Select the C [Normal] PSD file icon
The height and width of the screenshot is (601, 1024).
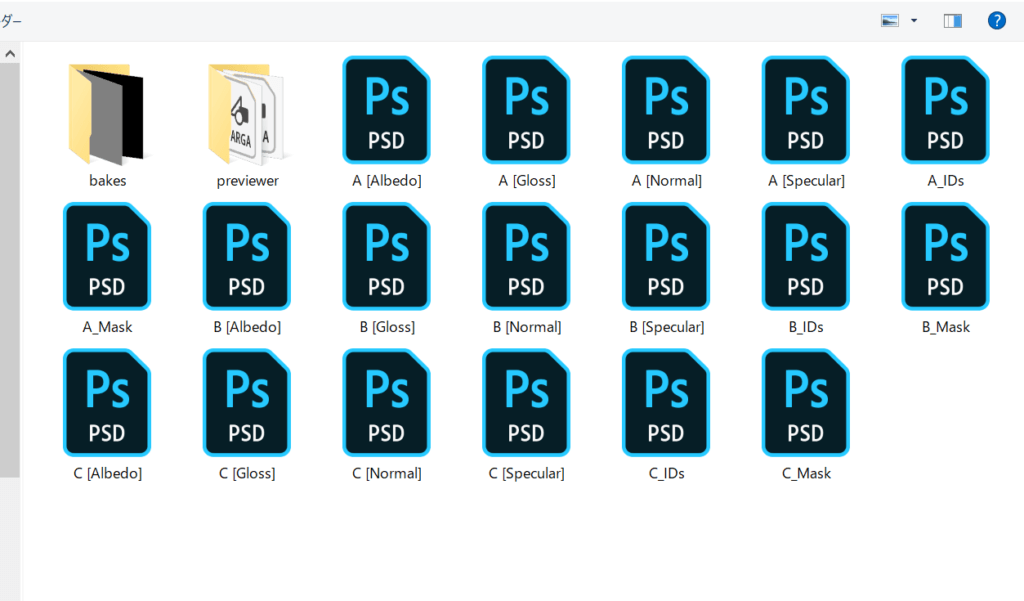387,402
